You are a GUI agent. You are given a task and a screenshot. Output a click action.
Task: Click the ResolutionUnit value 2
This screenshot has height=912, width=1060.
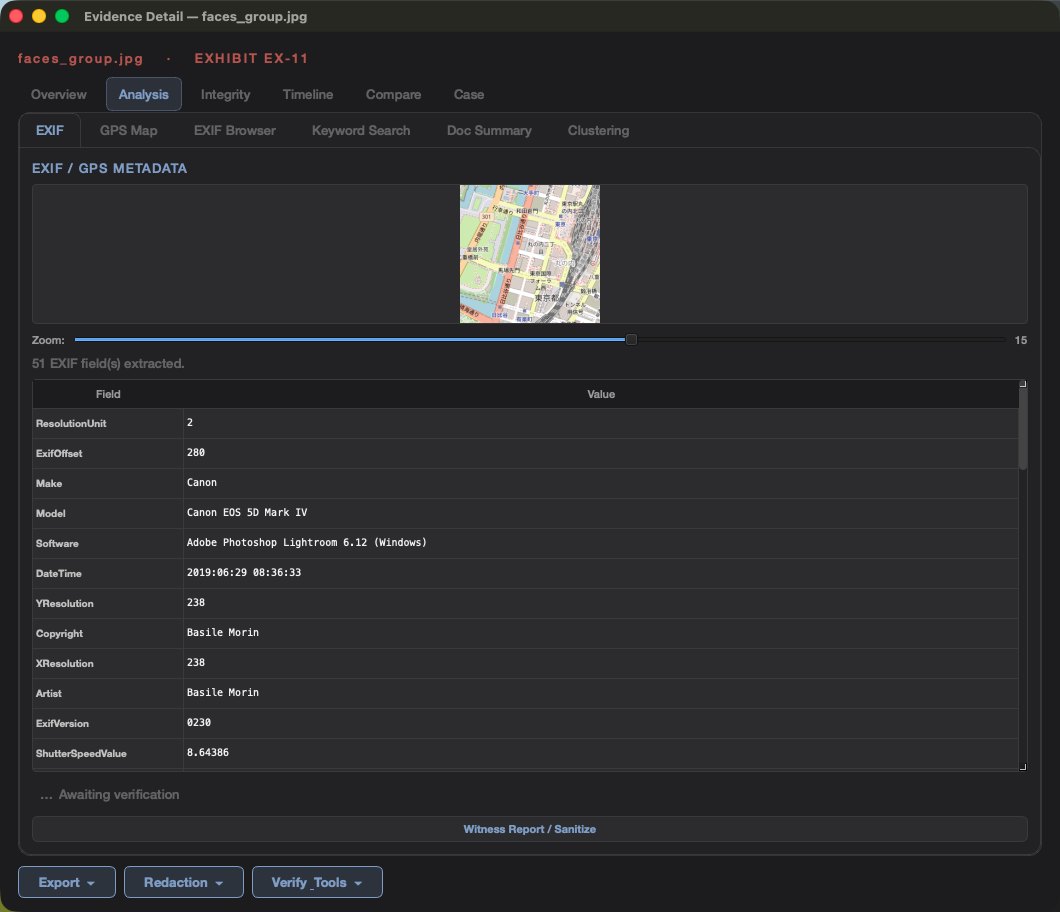(x=601, y=423)
